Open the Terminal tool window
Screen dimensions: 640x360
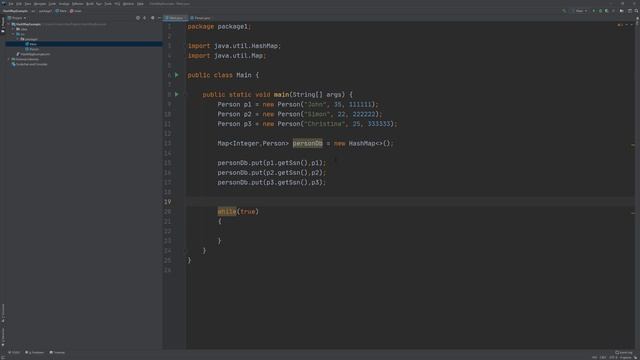tap(57, 352)
